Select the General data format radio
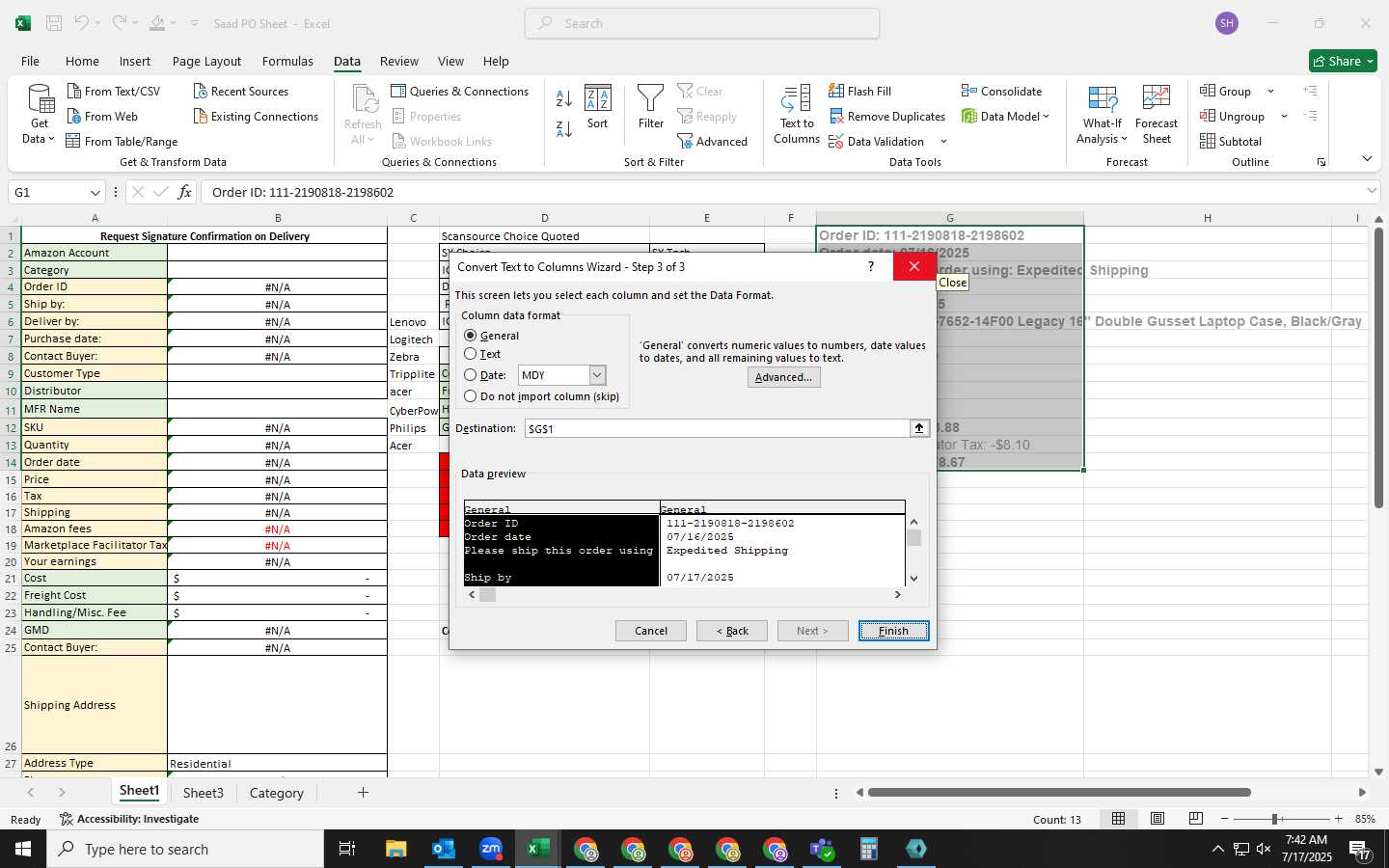The width and height of the screenshot is (1389, 868). tap(471, 336)
